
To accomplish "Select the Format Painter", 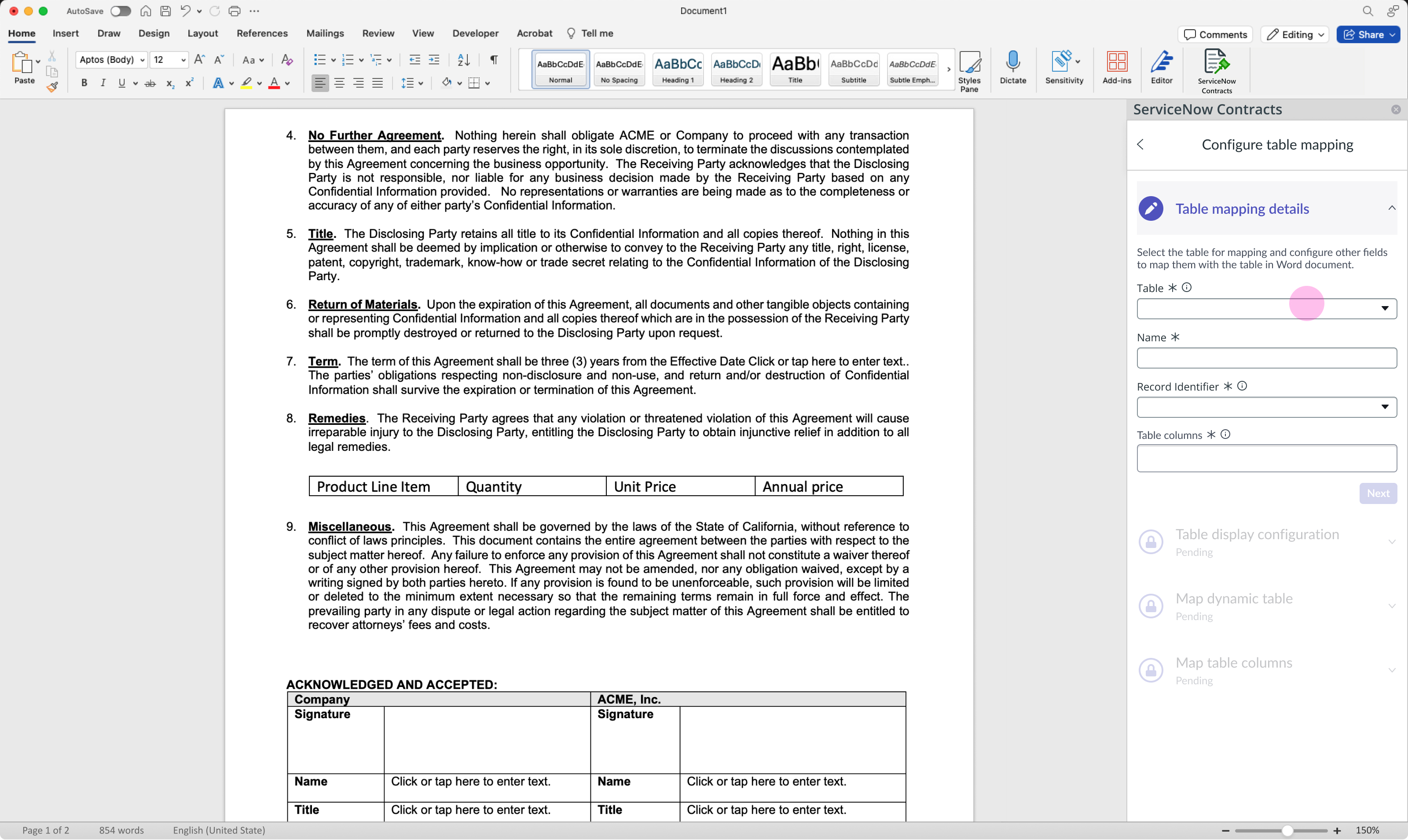I will click(x=52, y=87).
